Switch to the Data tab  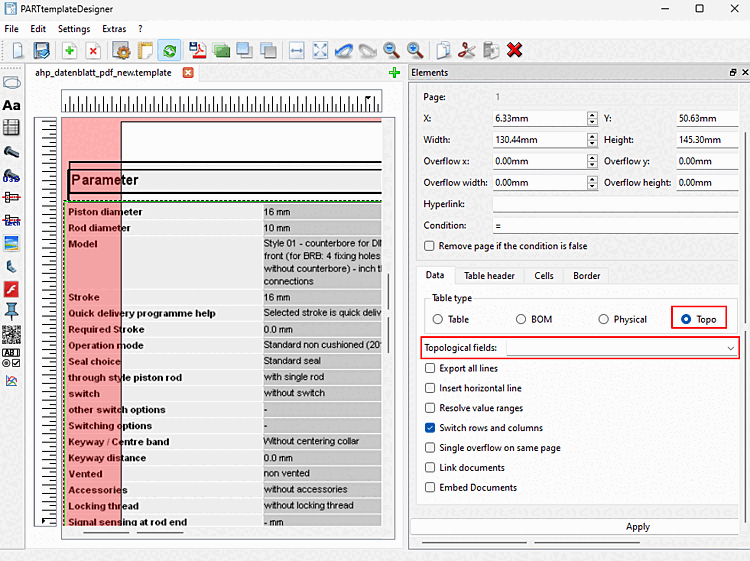point(435,275)
